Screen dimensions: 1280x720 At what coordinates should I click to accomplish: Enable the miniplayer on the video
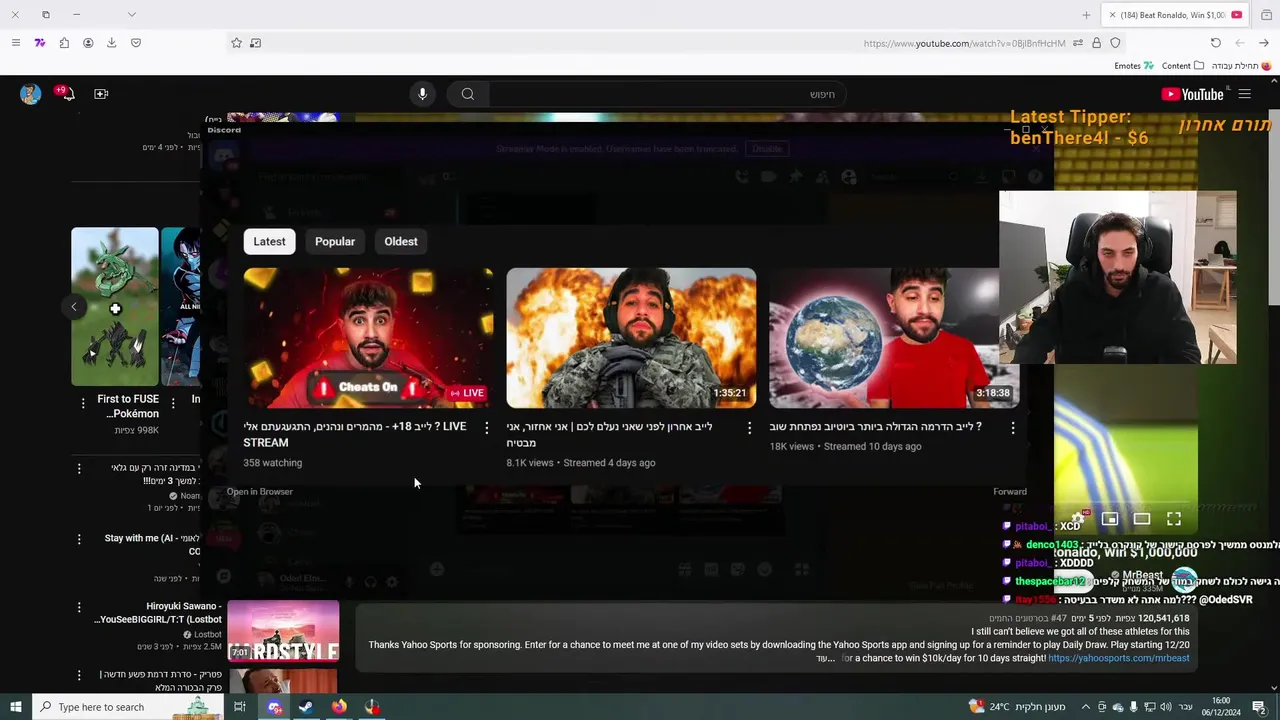1110,519
